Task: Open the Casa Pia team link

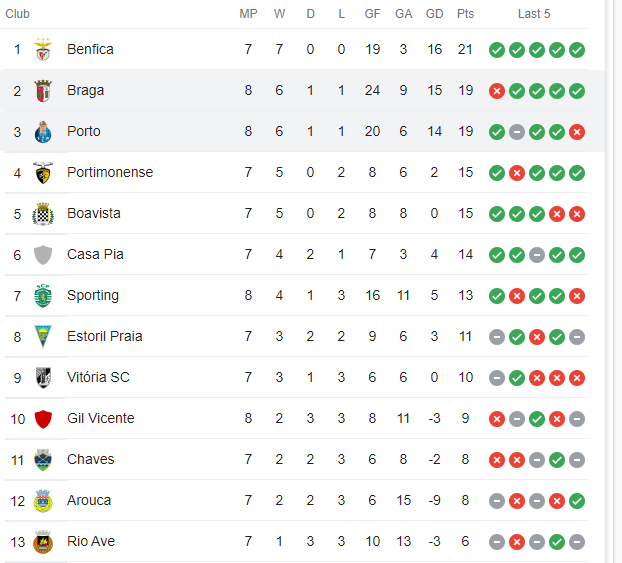Action: (95, 254)
